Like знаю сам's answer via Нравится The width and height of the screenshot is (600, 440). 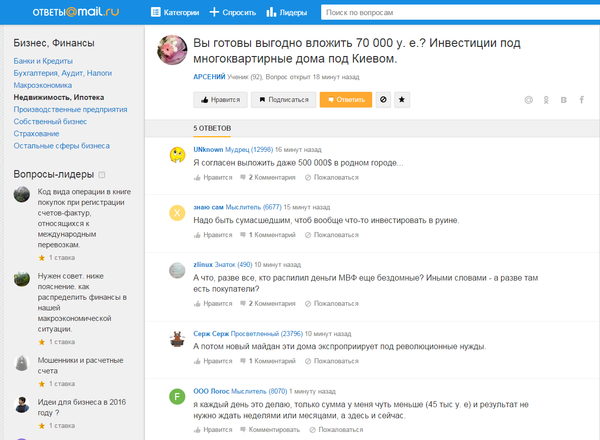pyautogui.click(x=213, y=235)
